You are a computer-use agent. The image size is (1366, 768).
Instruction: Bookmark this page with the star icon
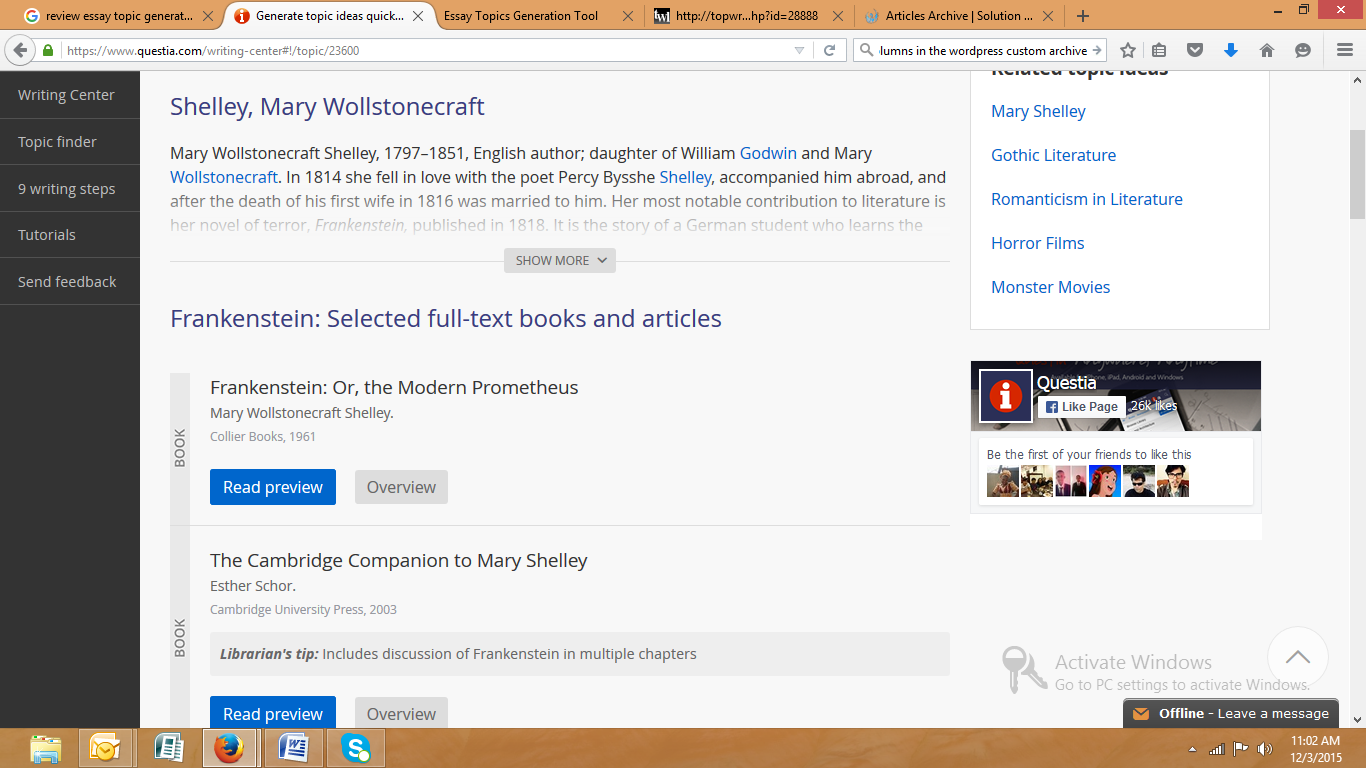click(1128, 50)
